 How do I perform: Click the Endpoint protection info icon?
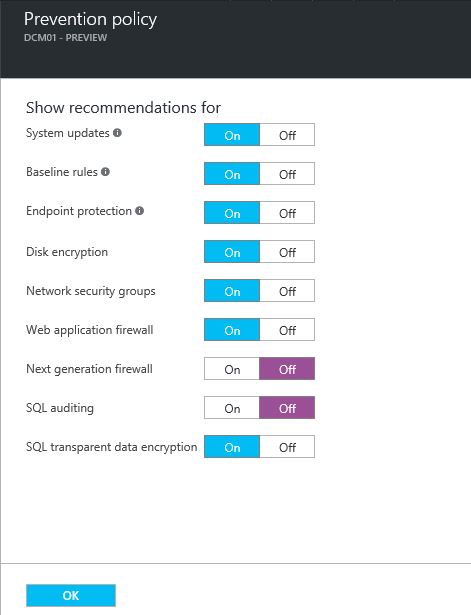(139, 211)
